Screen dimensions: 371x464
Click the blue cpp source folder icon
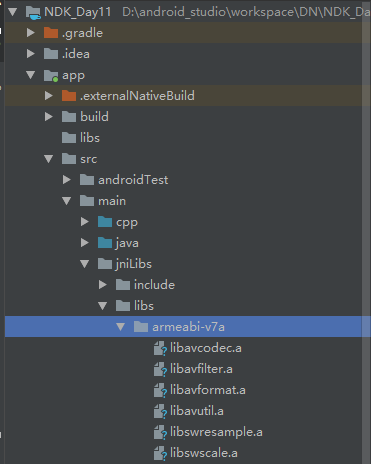(105, 222)
